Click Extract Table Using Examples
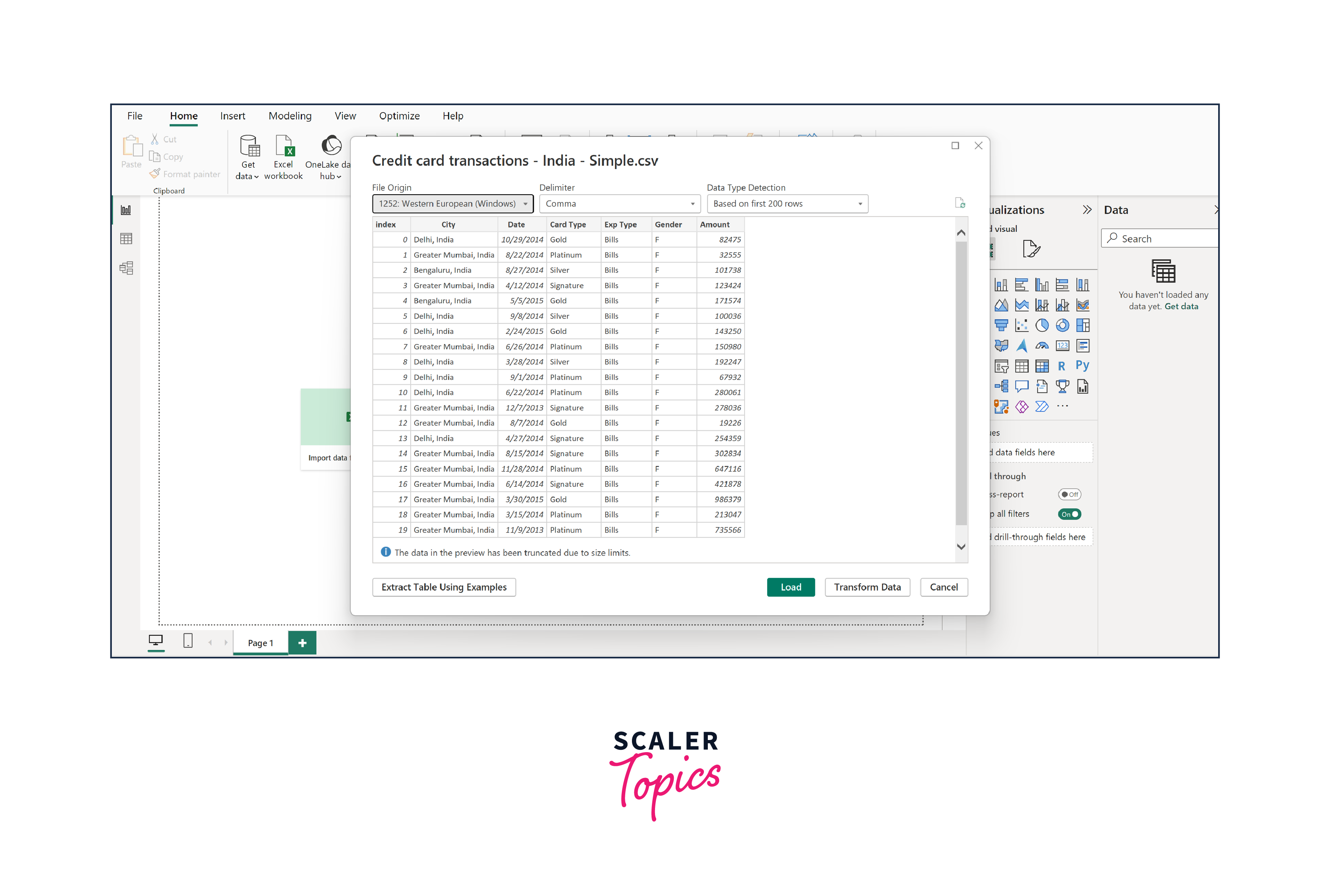This screenshot has height=896, width=1330. 443,587
